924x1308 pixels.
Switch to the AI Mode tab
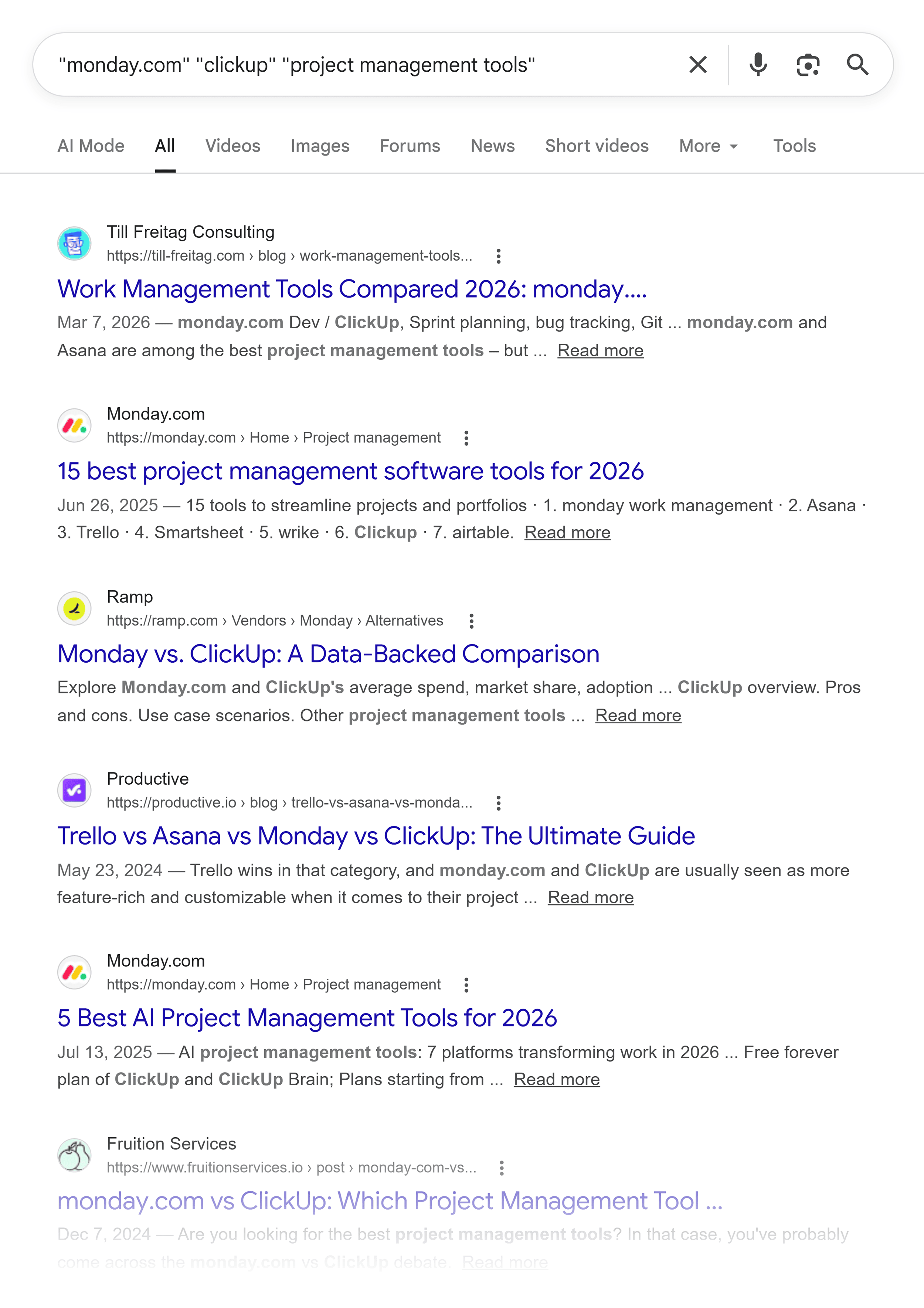coord(91,146)
